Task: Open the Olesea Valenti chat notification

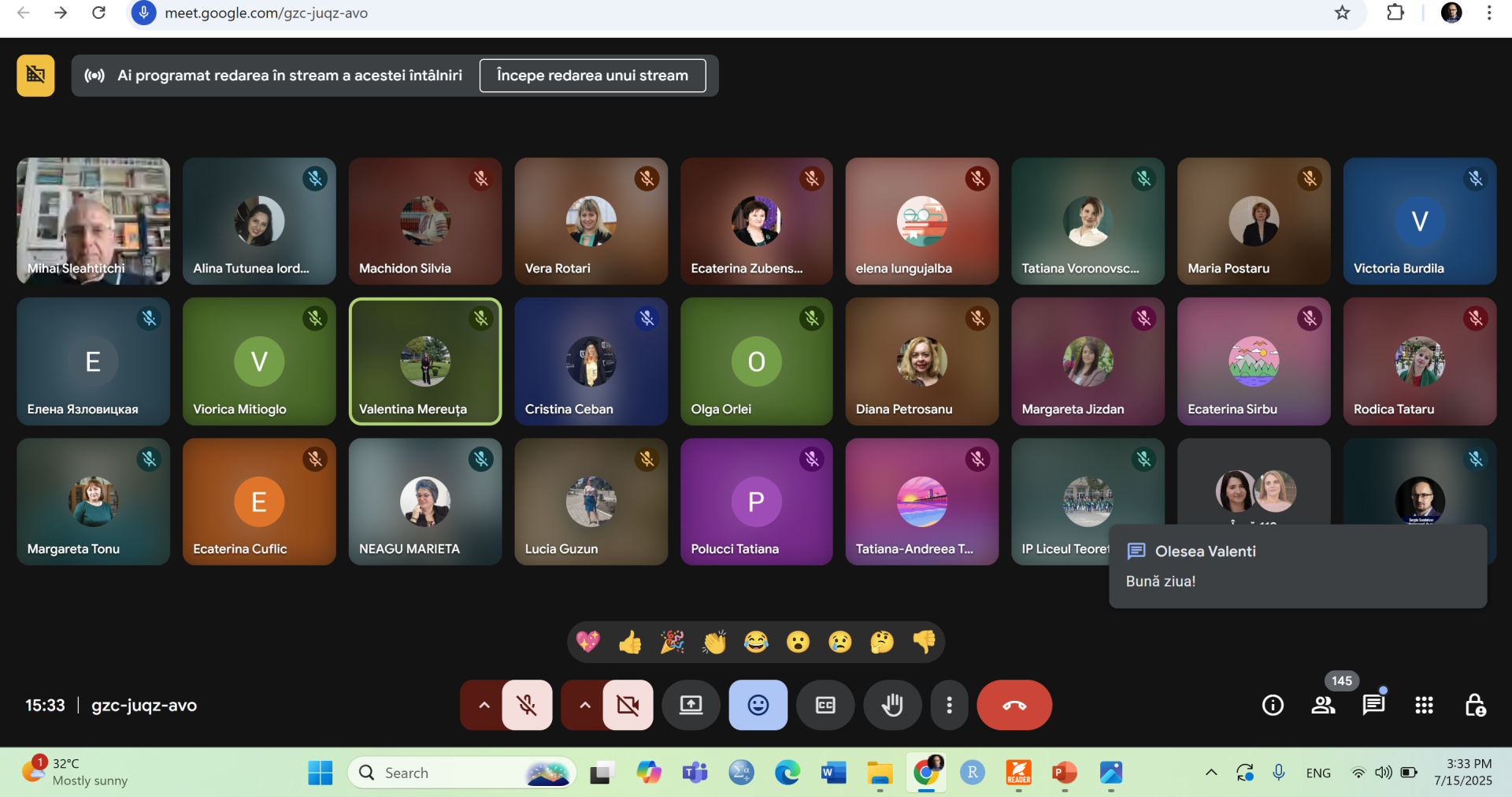Action: pyautogui.click(x=1297, y=566)
